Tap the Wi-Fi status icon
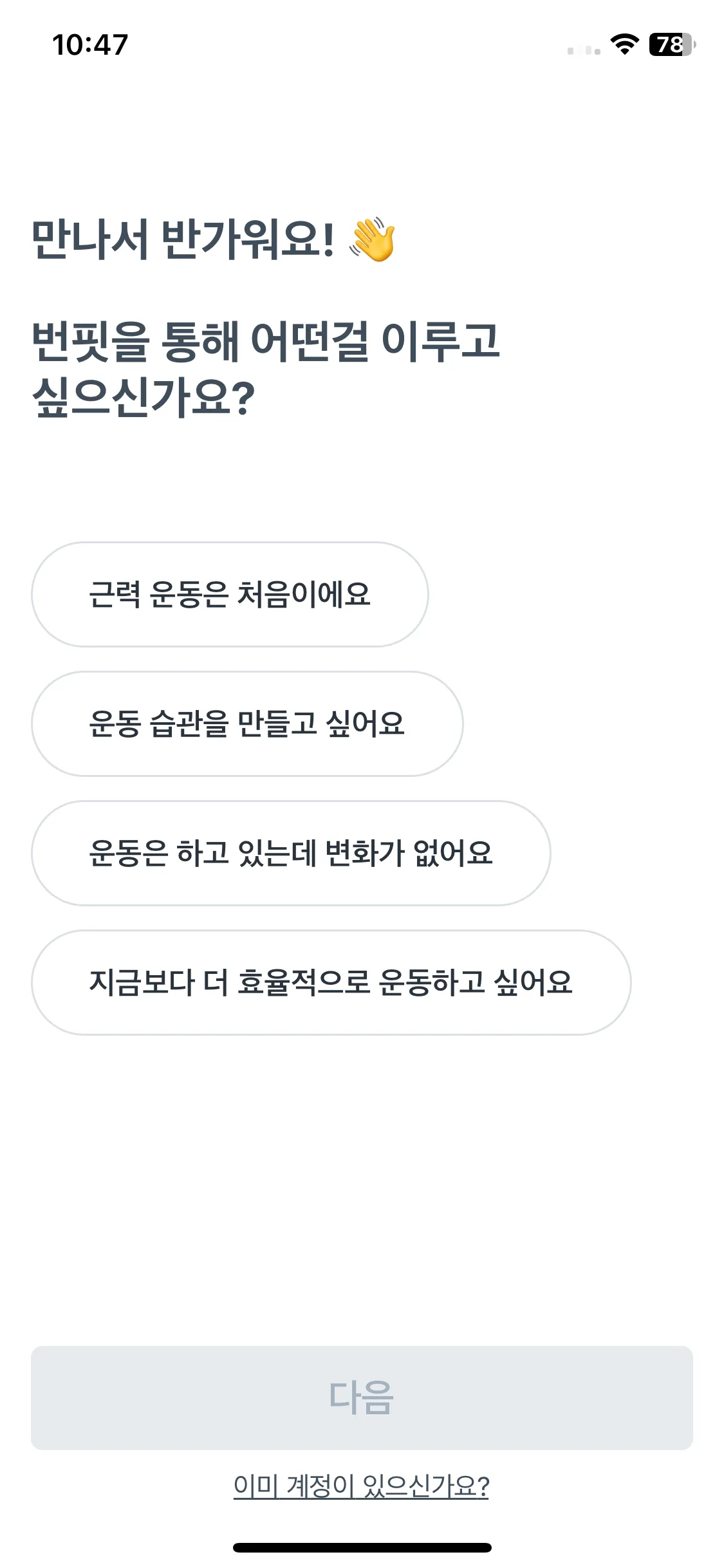The height and width of the screenshot is (1568, 724). [624, 44]
